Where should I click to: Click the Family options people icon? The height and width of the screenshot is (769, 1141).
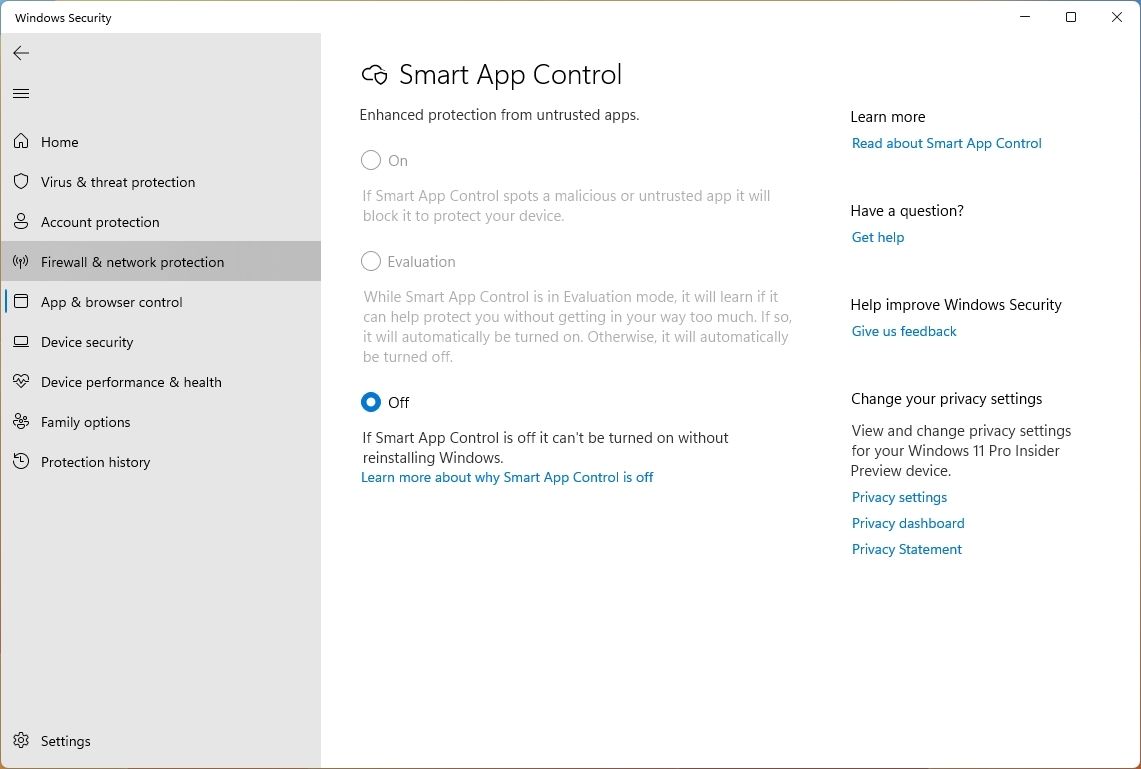tap(21, 421)
